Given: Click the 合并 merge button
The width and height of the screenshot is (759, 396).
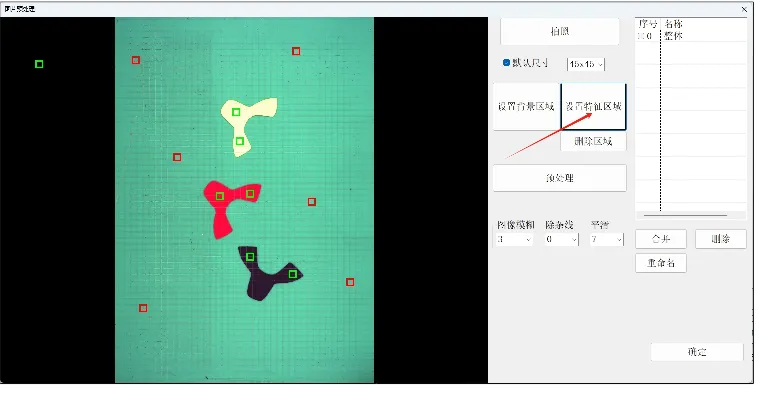Looking at the screenshot, I should [x=661, y=239].
